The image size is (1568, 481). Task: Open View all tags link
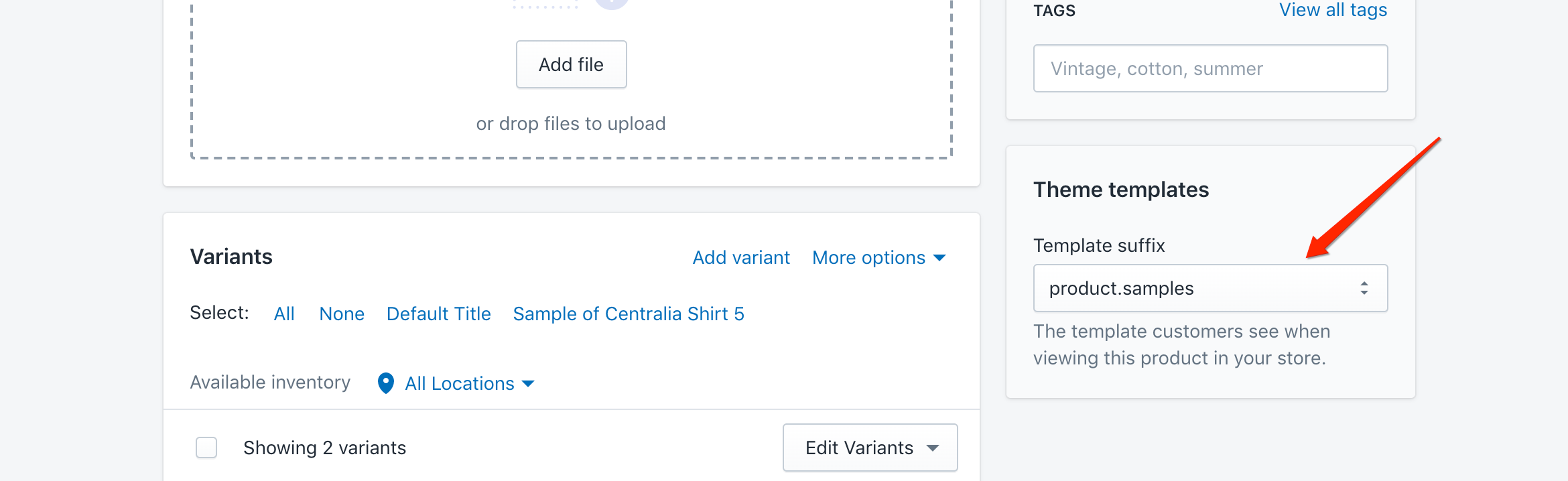(1333, 10)
